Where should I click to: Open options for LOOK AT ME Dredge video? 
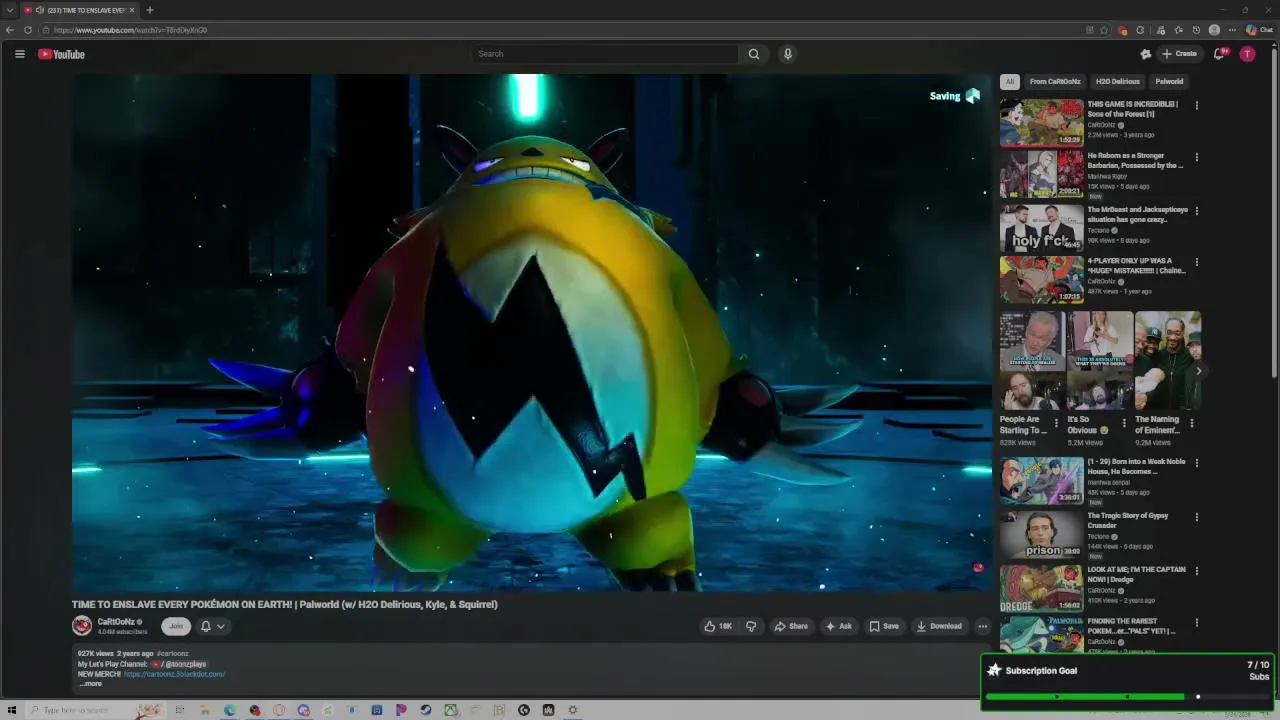click(x=1196, y=571)
